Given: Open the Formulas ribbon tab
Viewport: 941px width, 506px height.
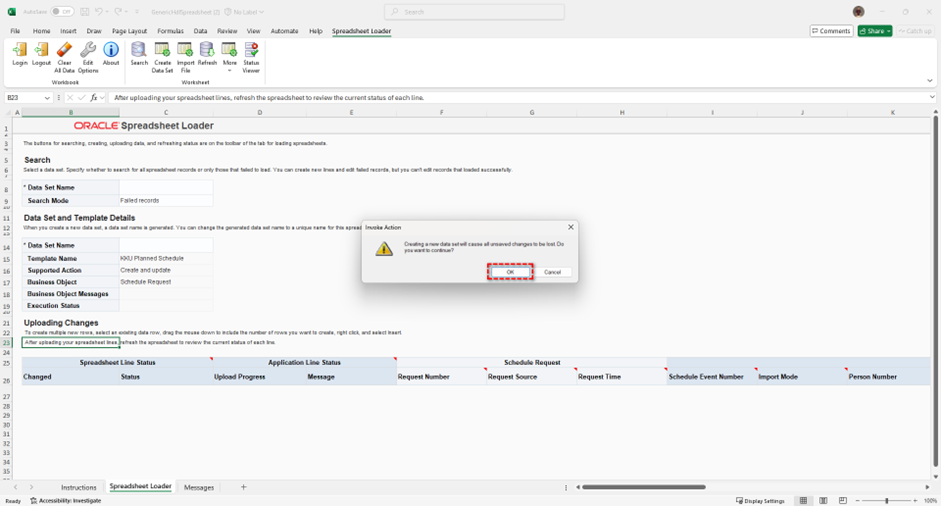Looking at the screenshot, I should click(x=170, y=31).
